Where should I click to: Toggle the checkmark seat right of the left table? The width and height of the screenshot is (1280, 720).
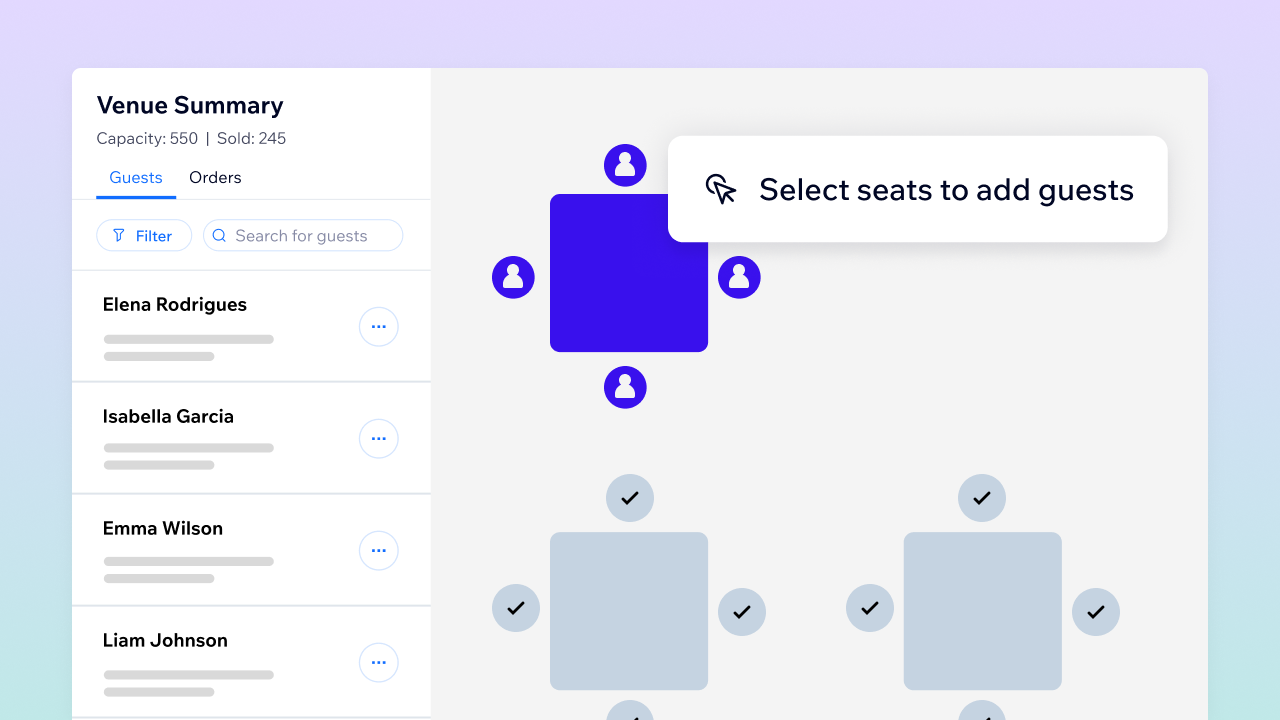742,611
